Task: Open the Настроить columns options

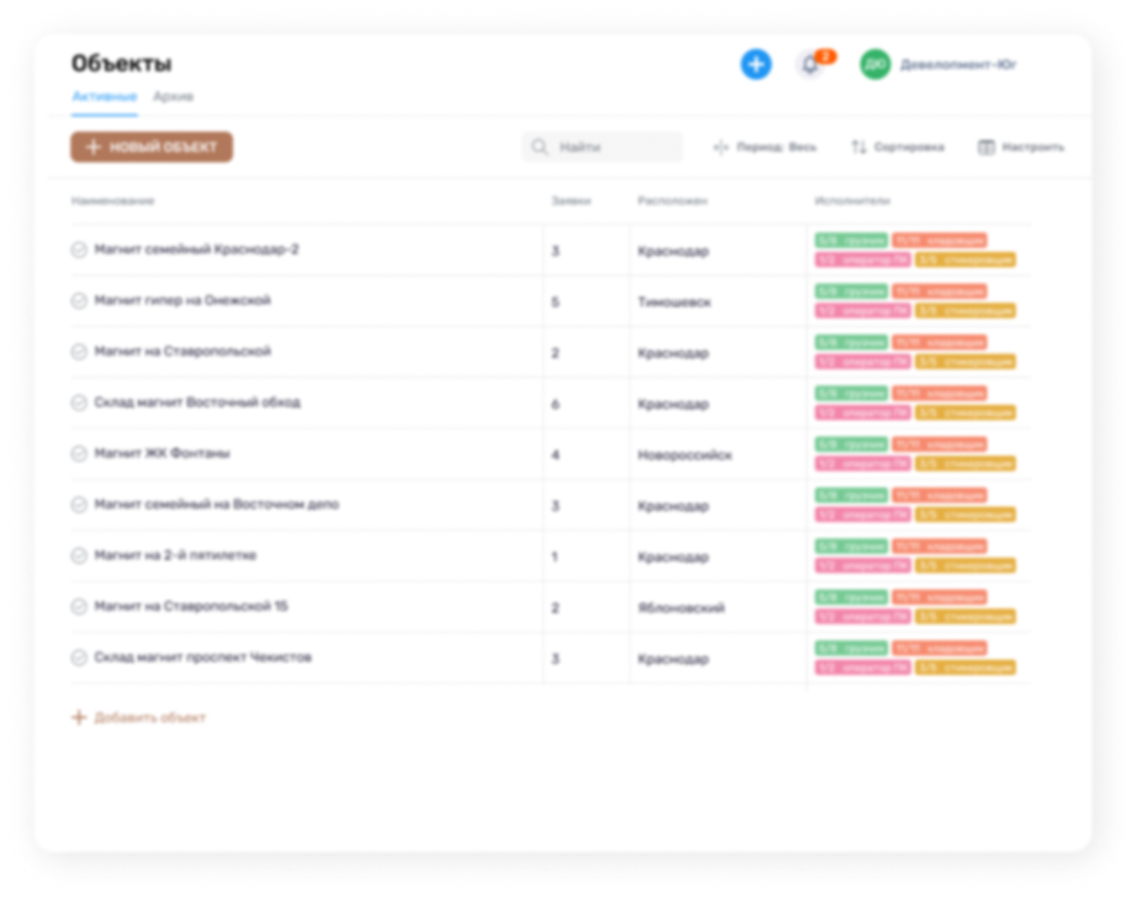Action: tap(1021, 147)
